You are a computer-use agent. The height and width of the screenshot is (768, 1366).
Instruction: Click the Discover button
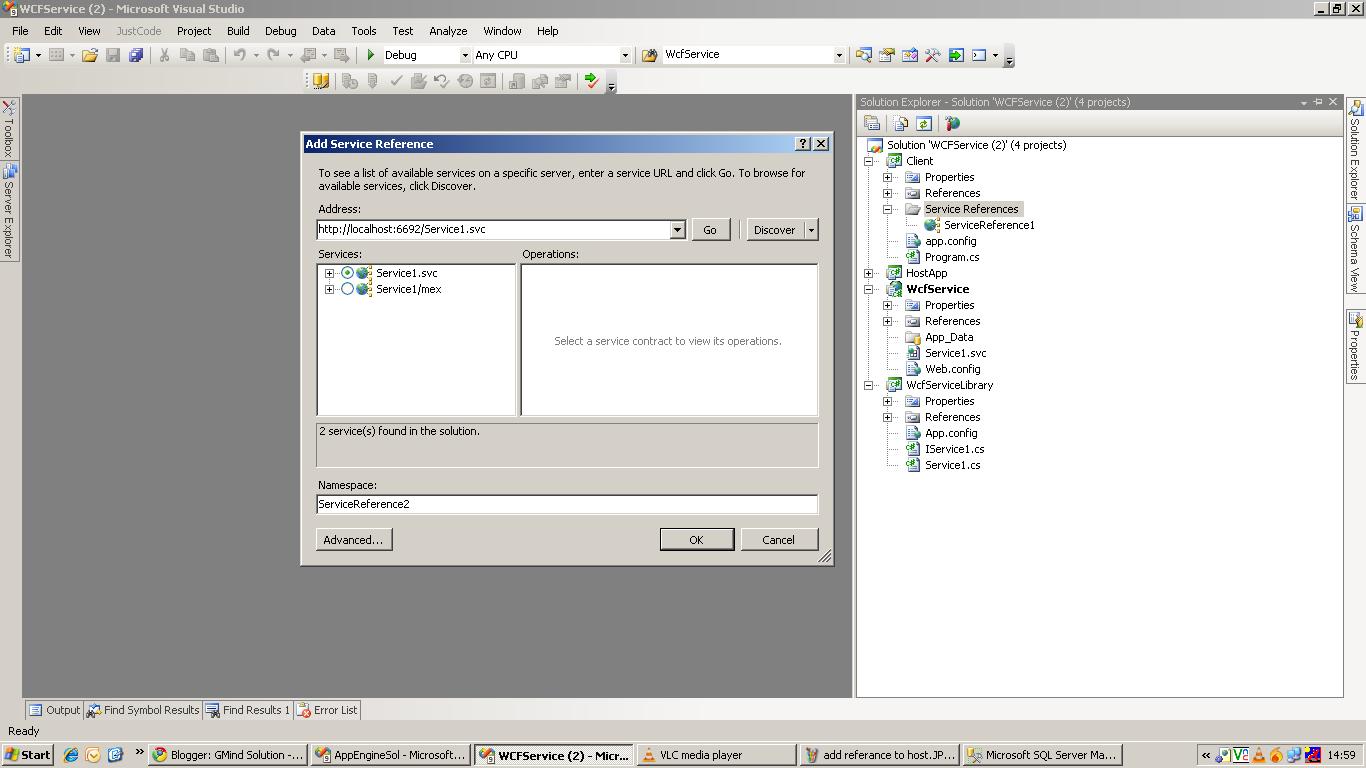[775, 230]
